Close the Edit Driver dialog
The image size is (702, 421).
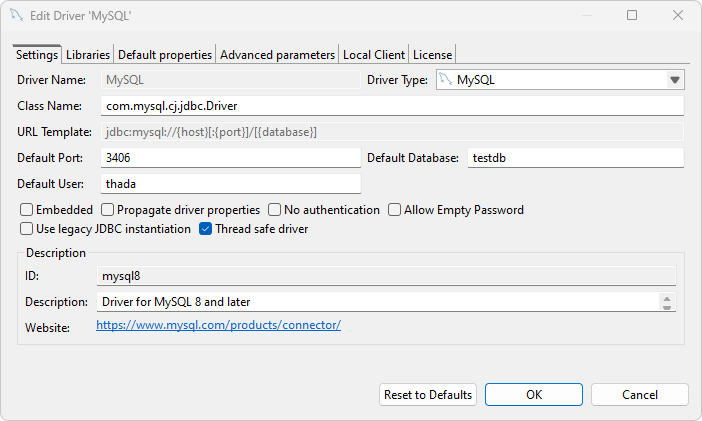678,16
